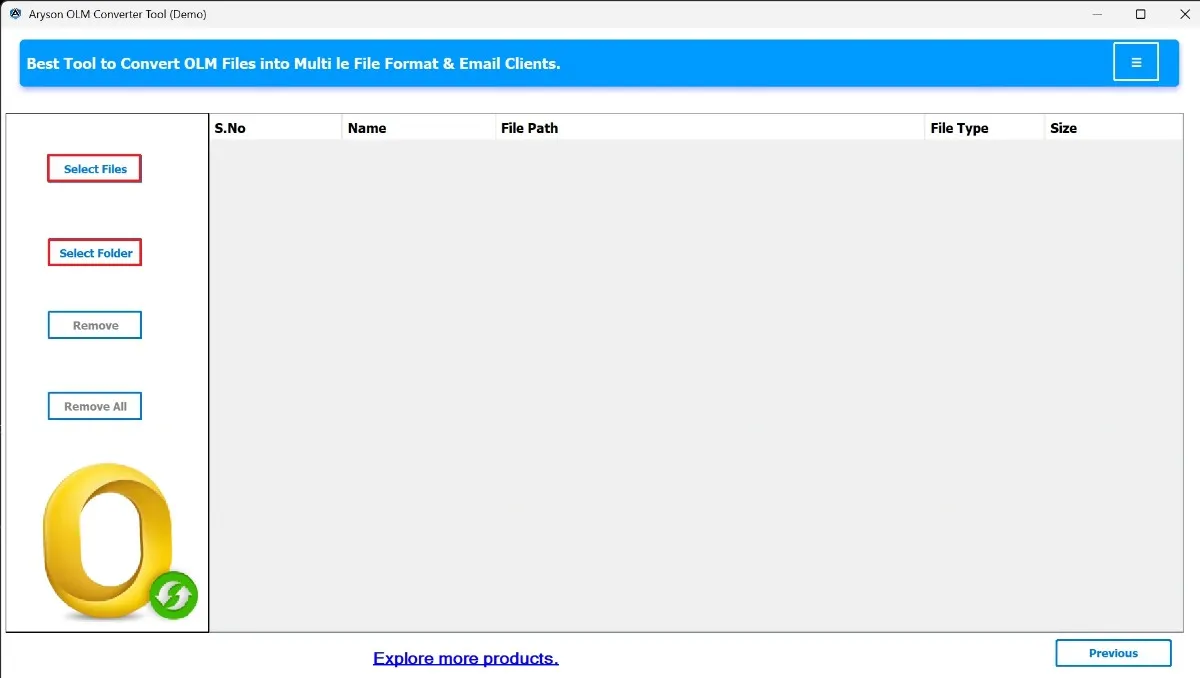The image size is (1200, 678).
Task: Sort entries by the Size column
Action: [1063, 127]
